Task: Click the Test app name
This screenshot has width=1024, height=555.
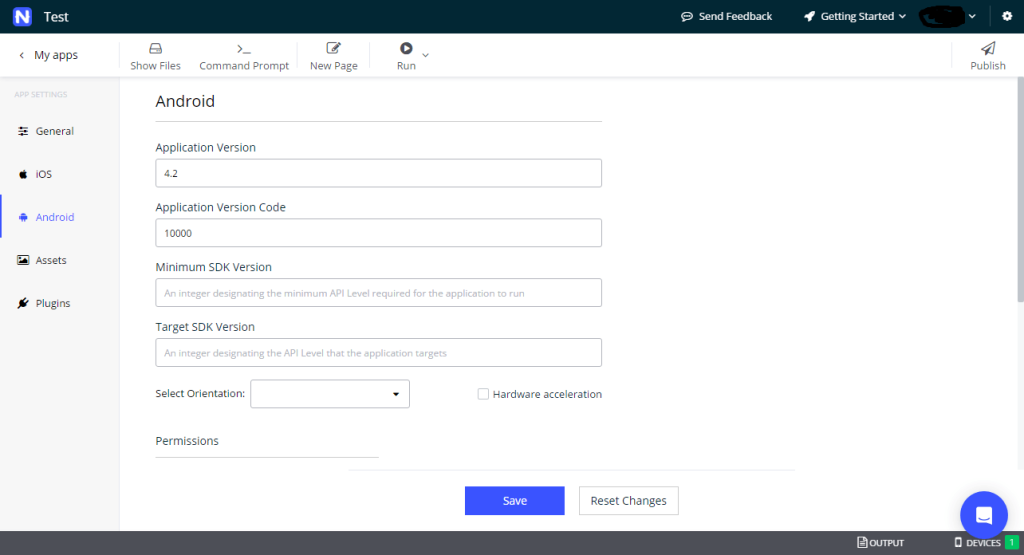Action: click(x=56, y=17)
